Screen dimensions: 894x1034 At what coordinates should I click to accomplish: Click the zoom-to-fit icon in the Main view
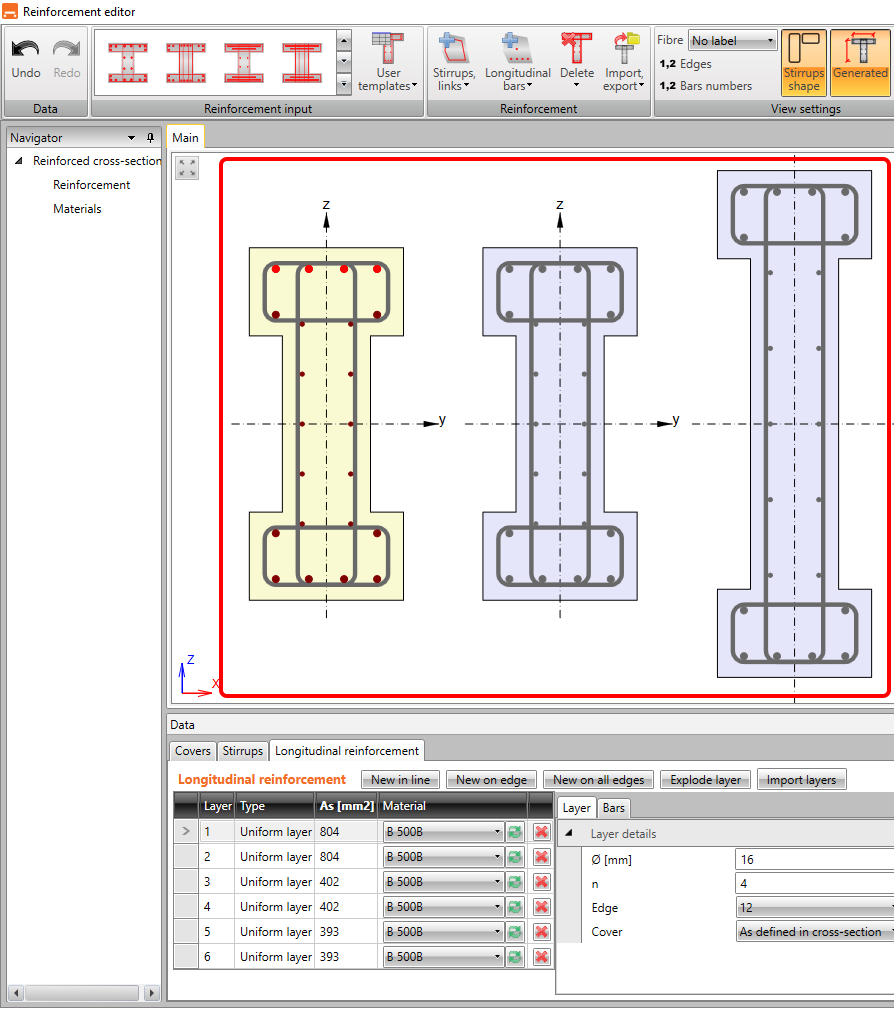(x=187, y=168)
